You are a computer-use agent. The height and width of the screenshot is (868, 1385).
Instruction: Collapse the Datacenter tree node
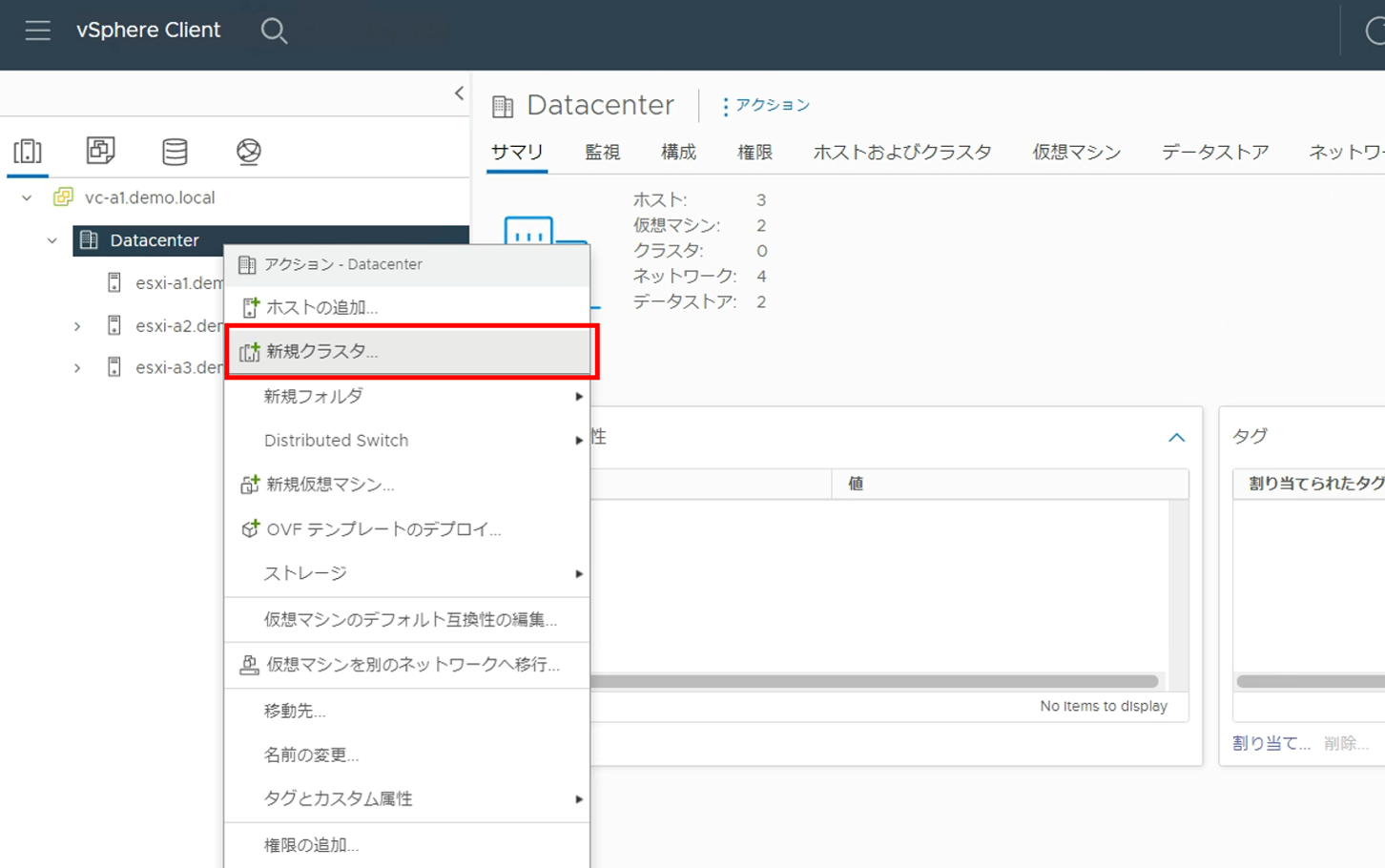52,240
